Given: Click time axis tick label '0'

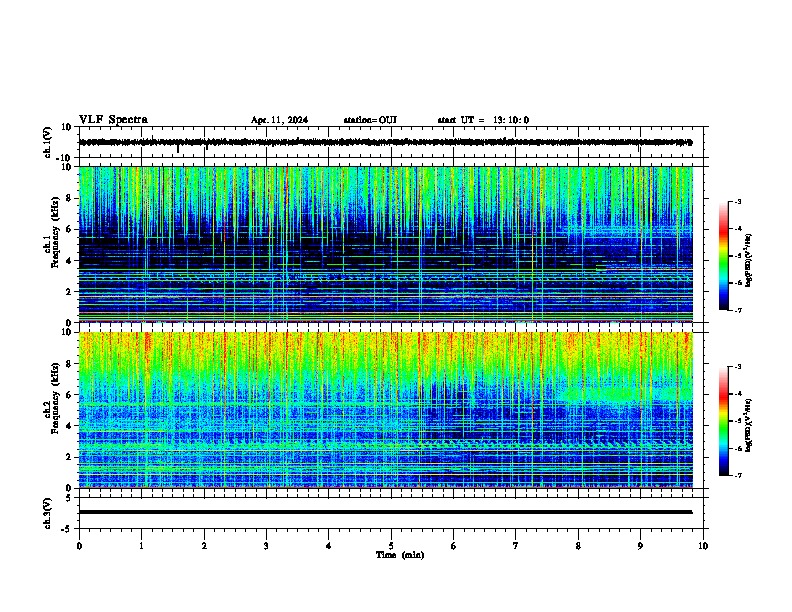Looking at the screenshot, I should [x=79, y=546].
